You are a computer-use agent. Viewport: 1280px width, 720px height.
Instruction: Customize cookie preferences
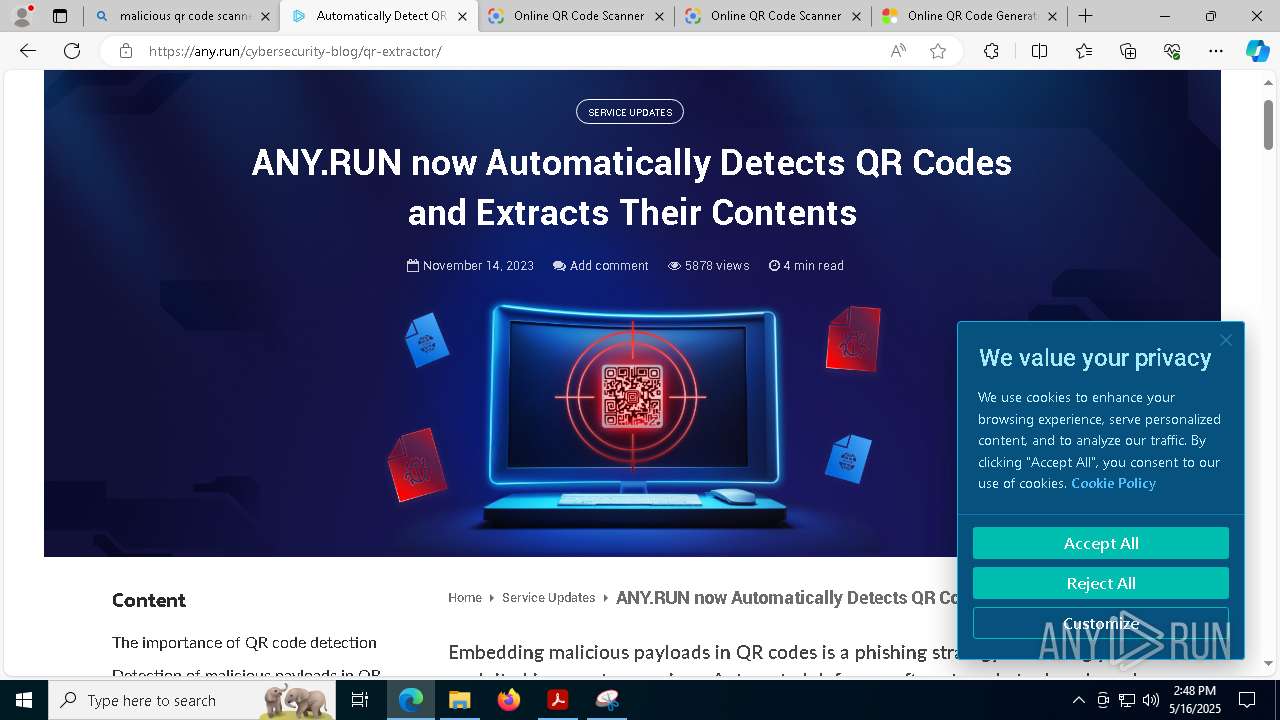[1101, 623]
